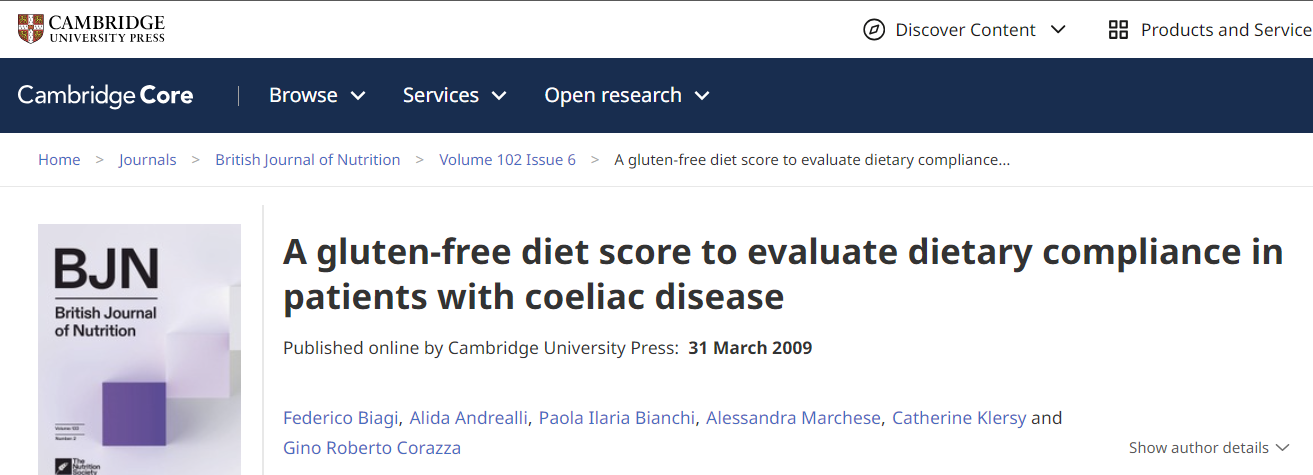Image resolution: width=1313 pixels, height=475 pixels.
Task: Open author Federico Biagi's link
Action: pos(341,418)
